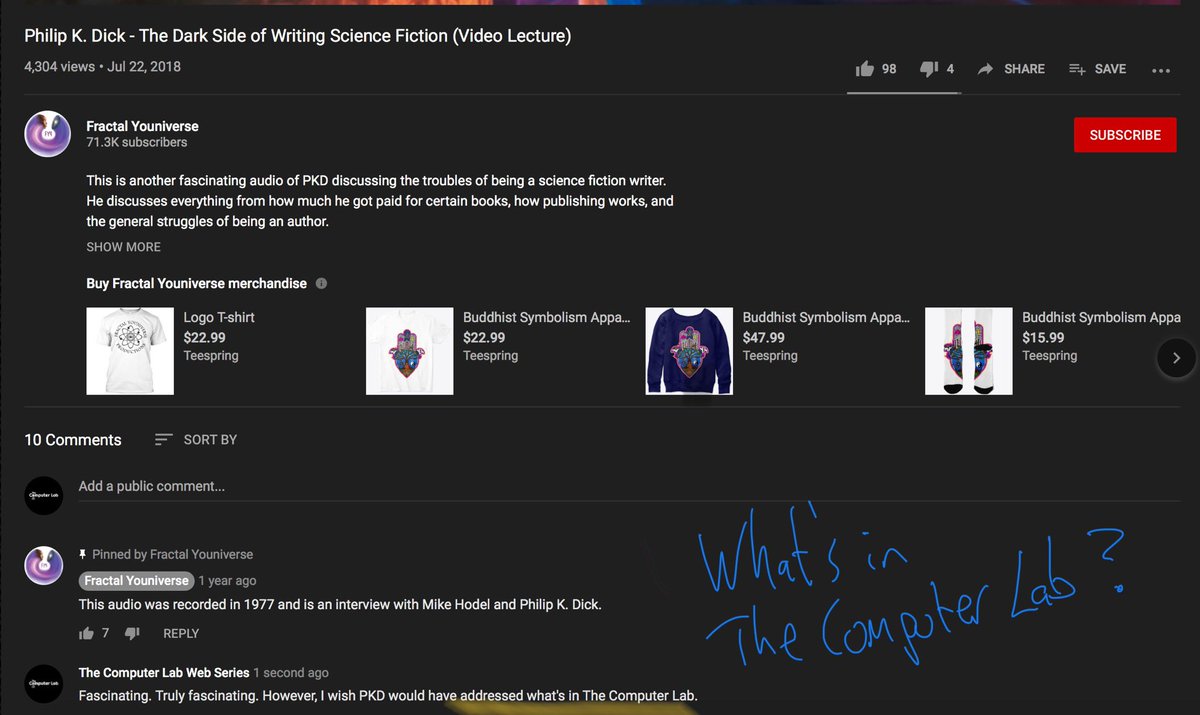Click Computer Lab avatar on newest comment
Image resolution: width=1200 pixels, height=715 pixels.
[x=44, y=682]
